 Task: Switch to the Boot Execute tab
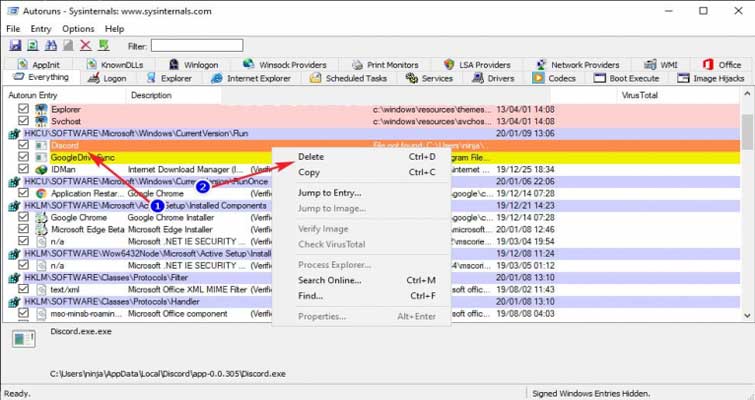pos(626,78)
